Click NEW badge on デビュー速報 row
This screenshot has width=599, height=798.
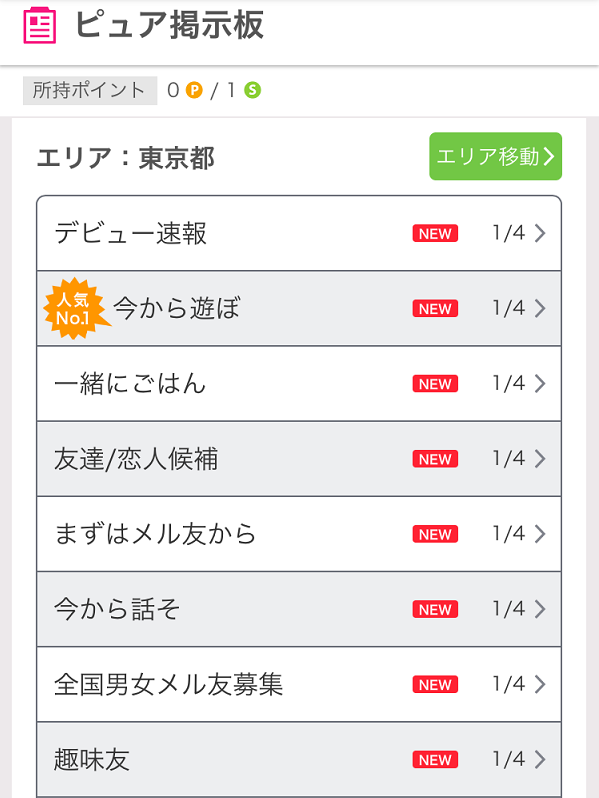pos(435,233)
